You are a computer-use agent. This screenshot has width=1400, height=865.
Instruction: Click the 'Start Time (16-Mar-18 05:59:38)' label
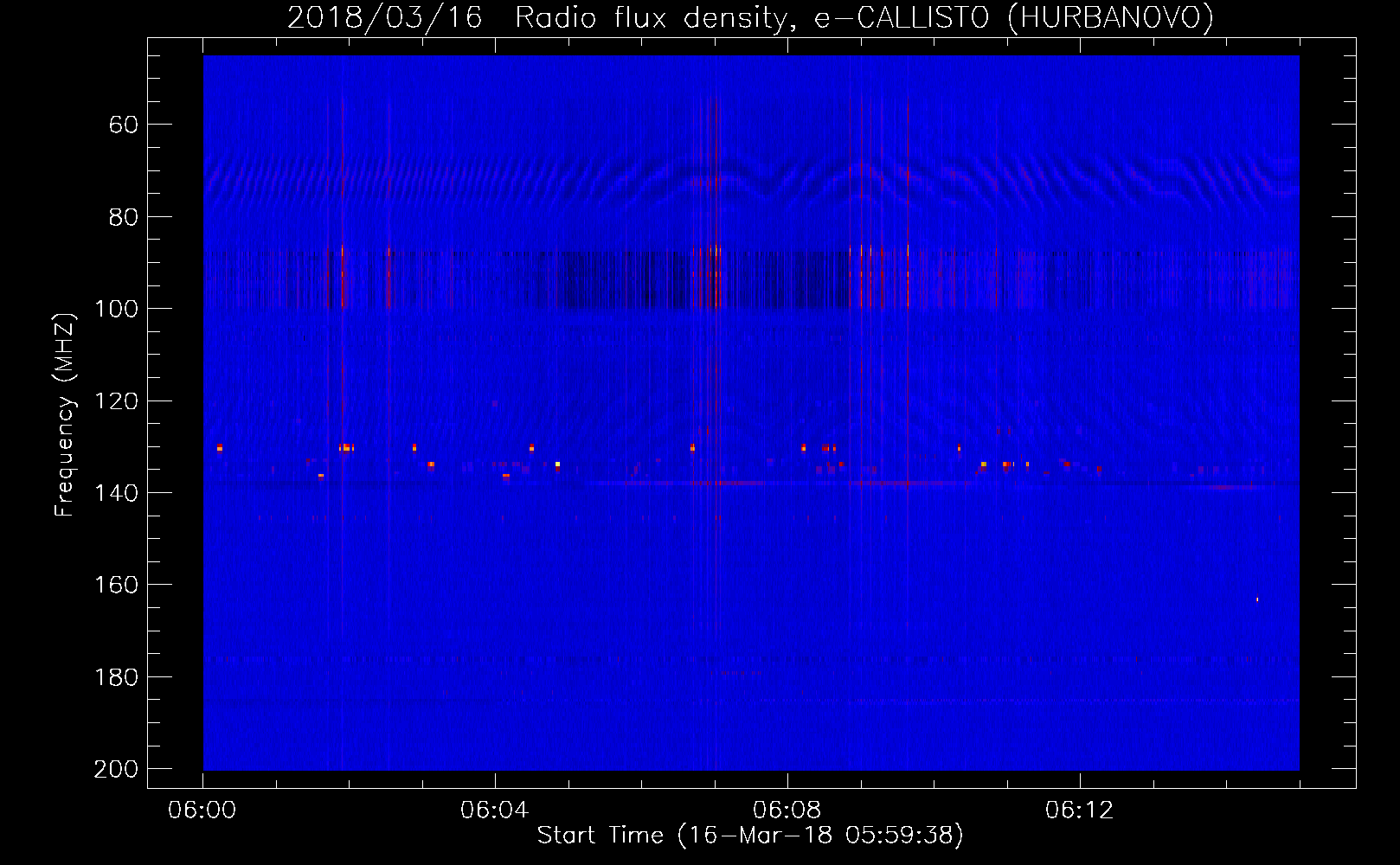point(750,836)
